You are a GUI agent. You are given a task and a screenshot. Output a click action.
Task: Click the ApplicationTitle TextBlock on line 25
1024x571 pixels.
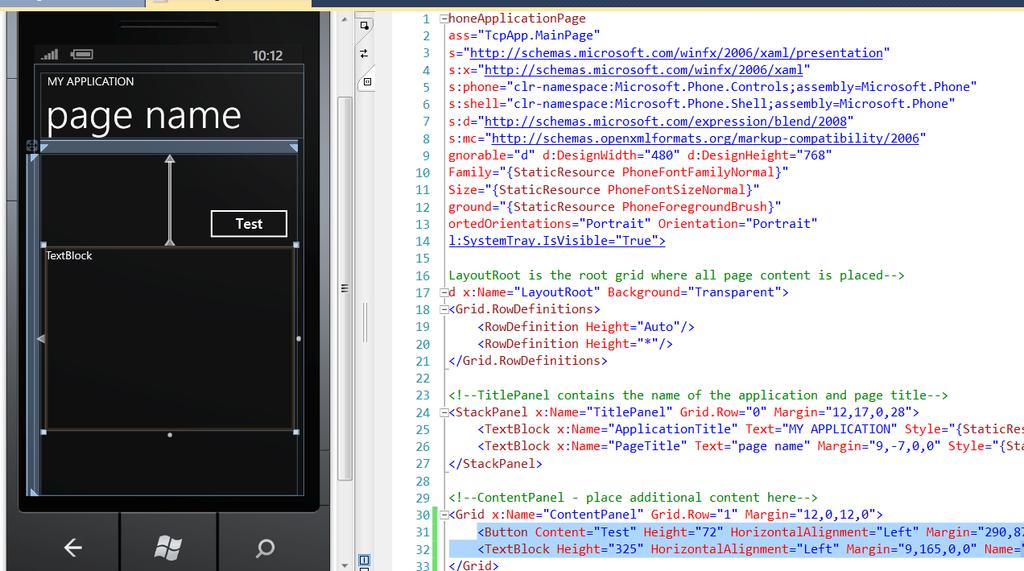coord(750,429)
